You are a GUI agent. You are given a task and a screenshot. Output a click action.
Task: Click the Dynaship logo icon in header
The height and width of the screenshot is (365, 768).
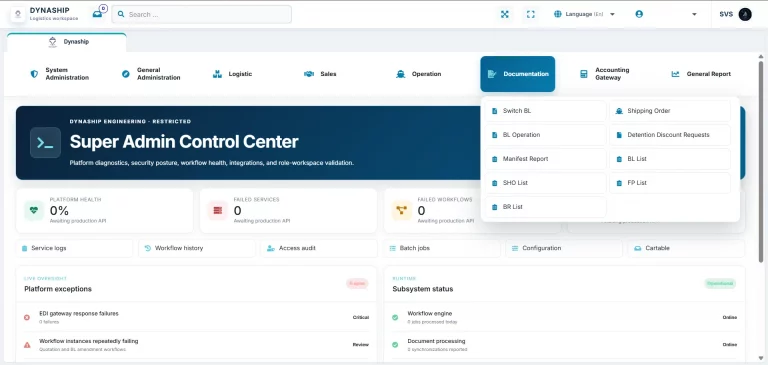(18, 14)
